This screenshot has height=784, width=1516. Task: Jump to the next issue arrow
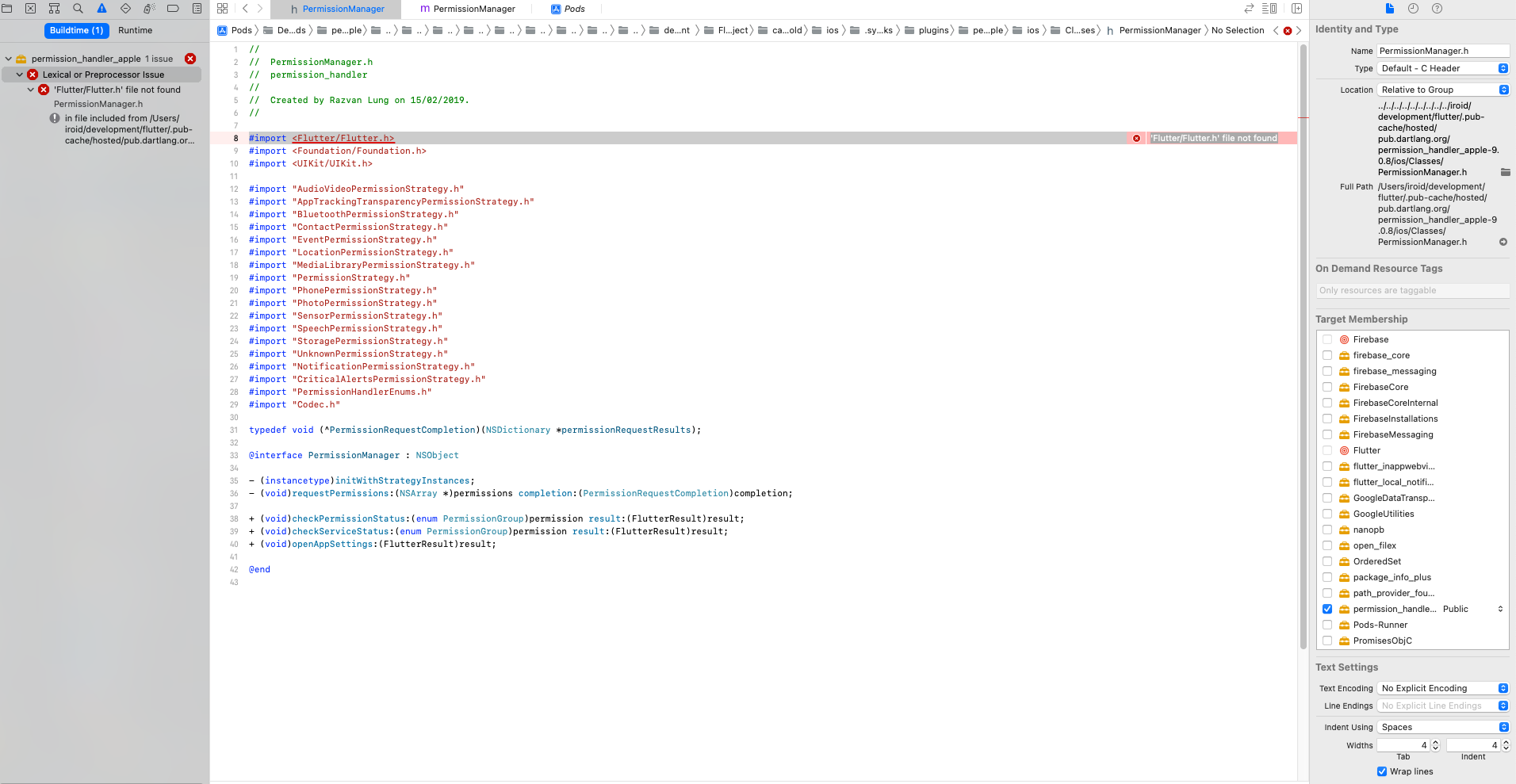point(1299,31)
